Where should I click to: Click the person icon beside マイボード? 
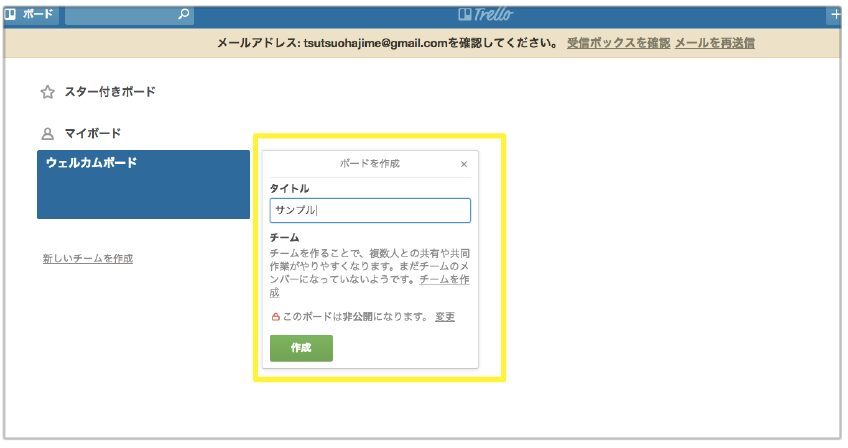(x=47, y=133)
